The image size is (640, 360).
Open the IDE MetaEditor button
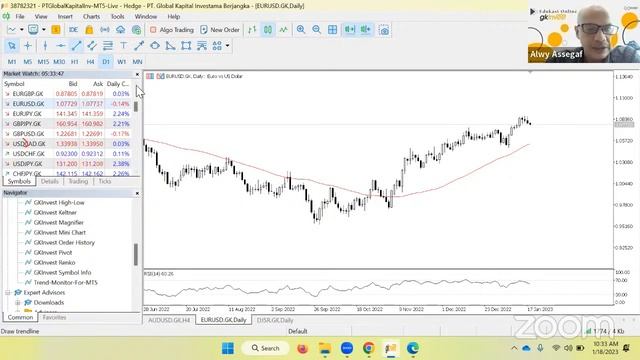point(73,30)
